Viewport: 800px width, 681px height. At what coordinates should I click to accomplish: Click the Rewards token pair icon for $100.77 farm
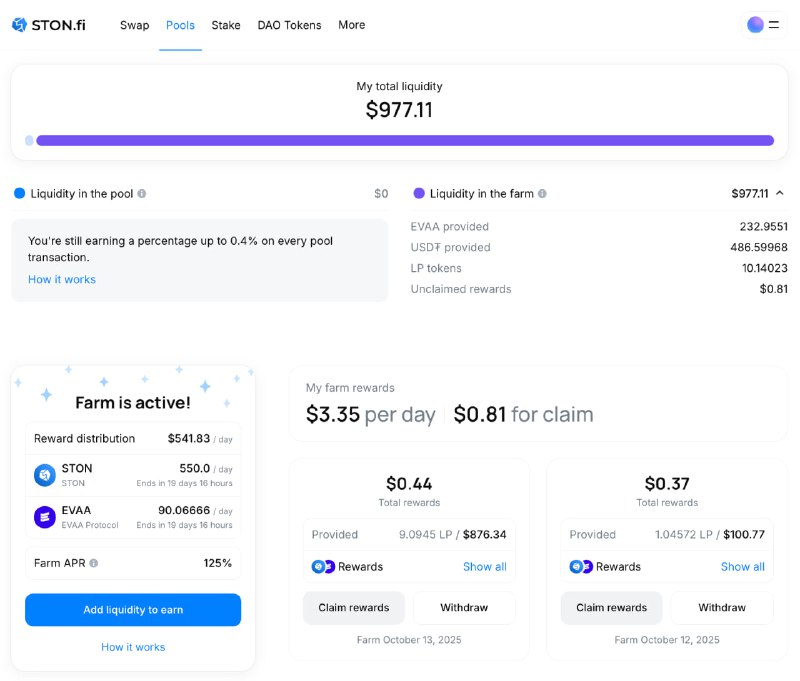(x=579, y=567)
